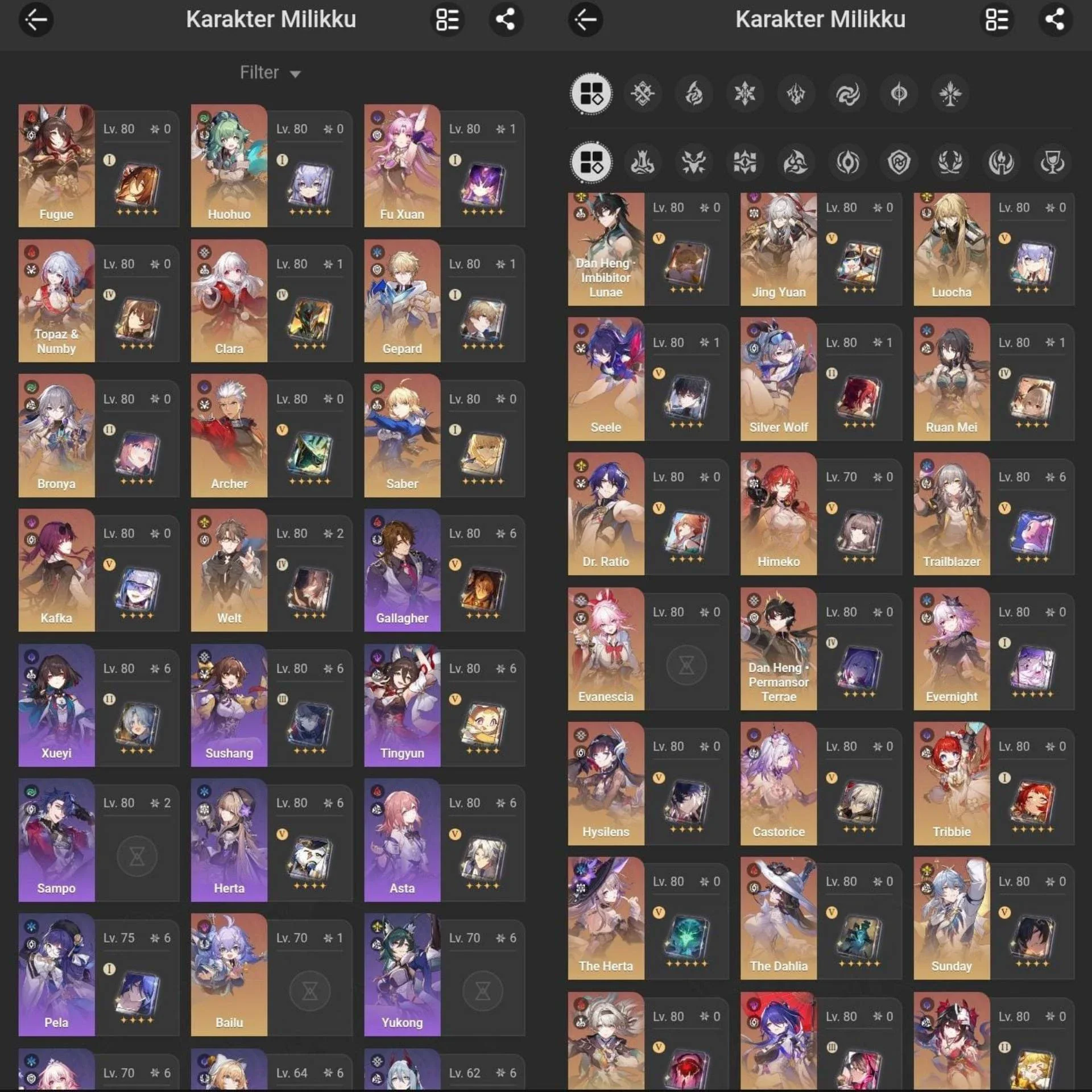Image resolution: width=1092 pixels, height=1092 pixels.
Task: Click the "Hysilens" name label
Action: pos(606,832)
